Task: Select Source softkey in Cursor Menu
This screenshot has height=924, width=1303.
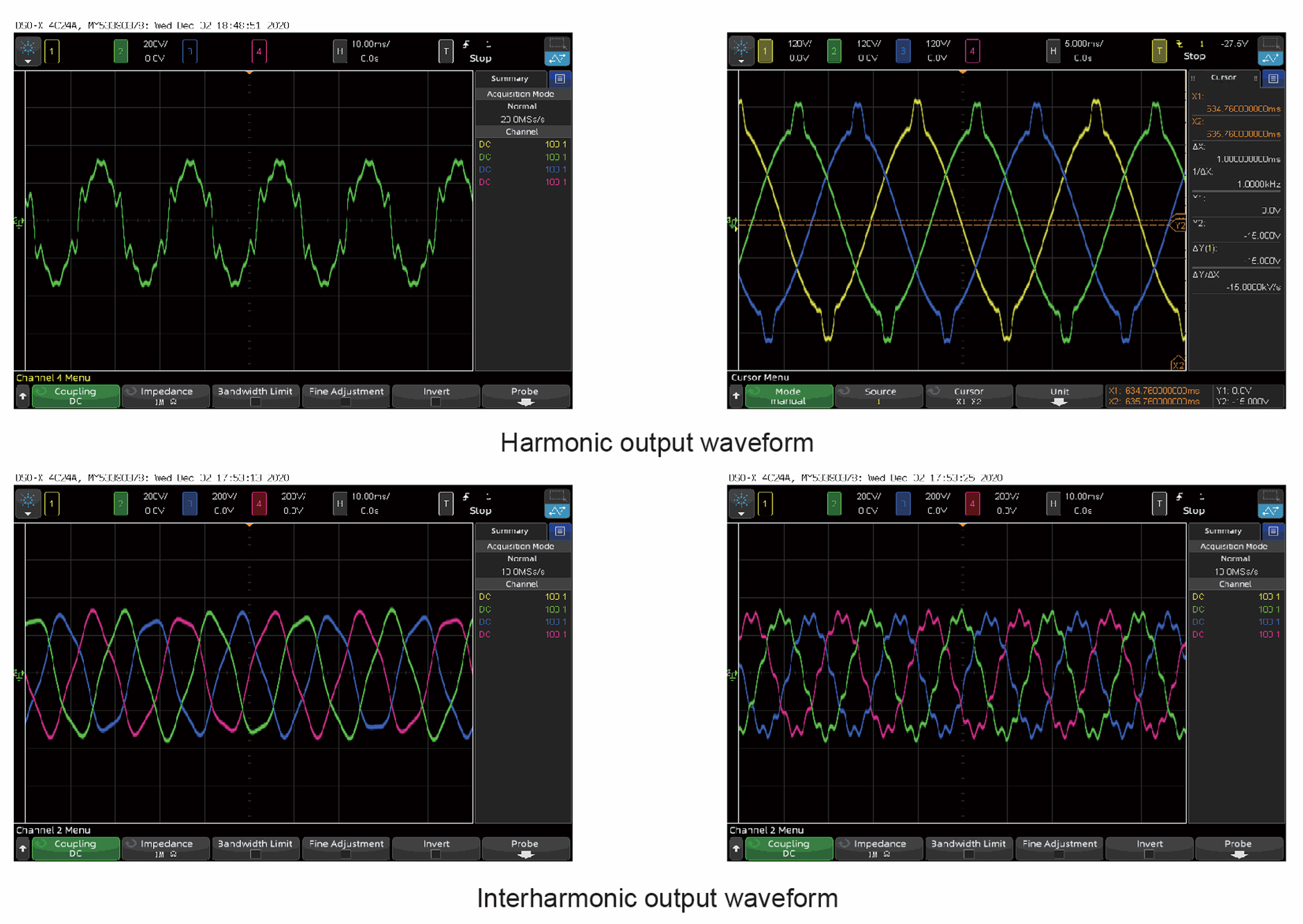Action: tap(879, 396)
